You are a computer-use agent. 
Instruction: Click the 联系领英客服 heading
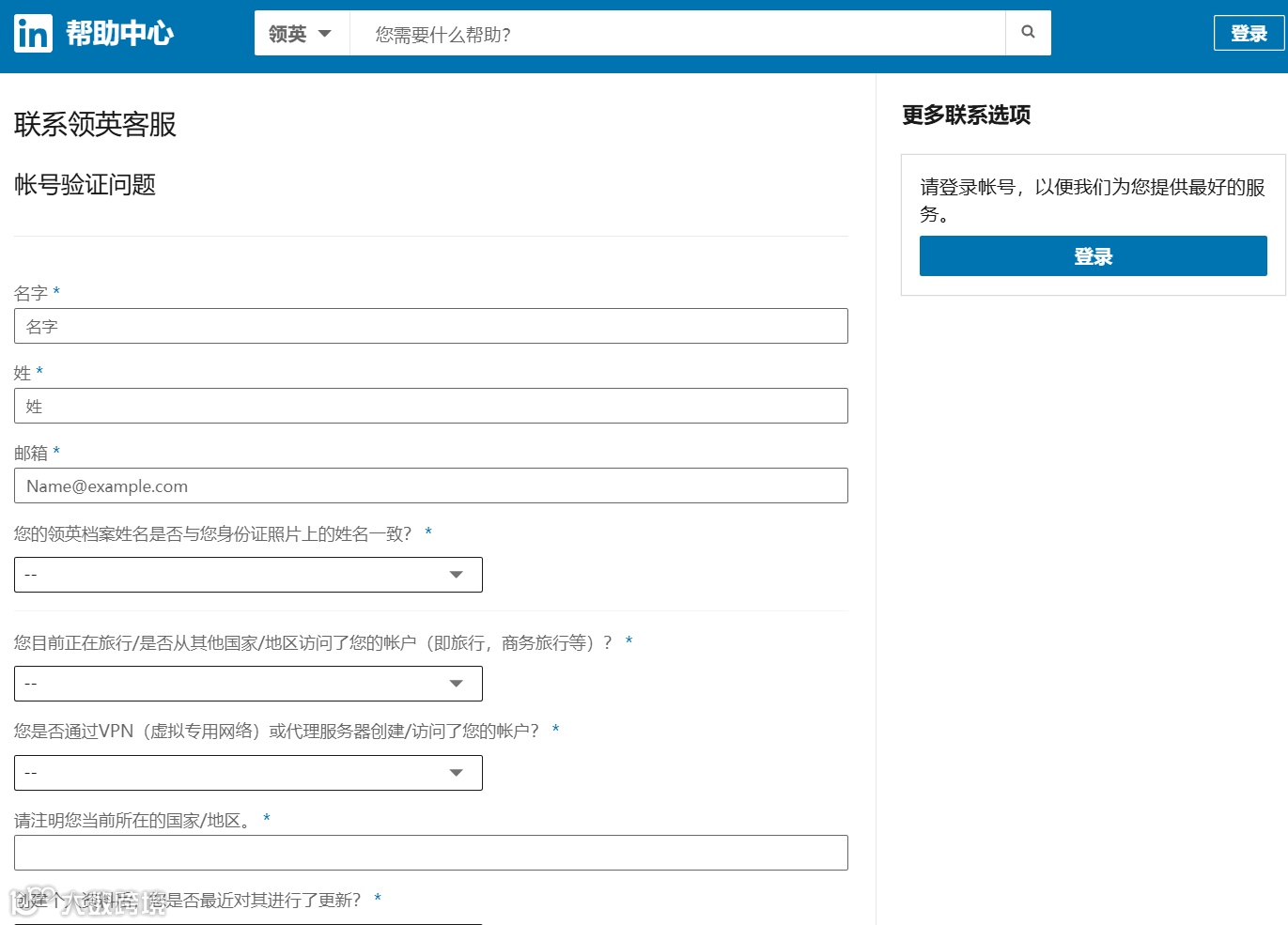(95, 124)
